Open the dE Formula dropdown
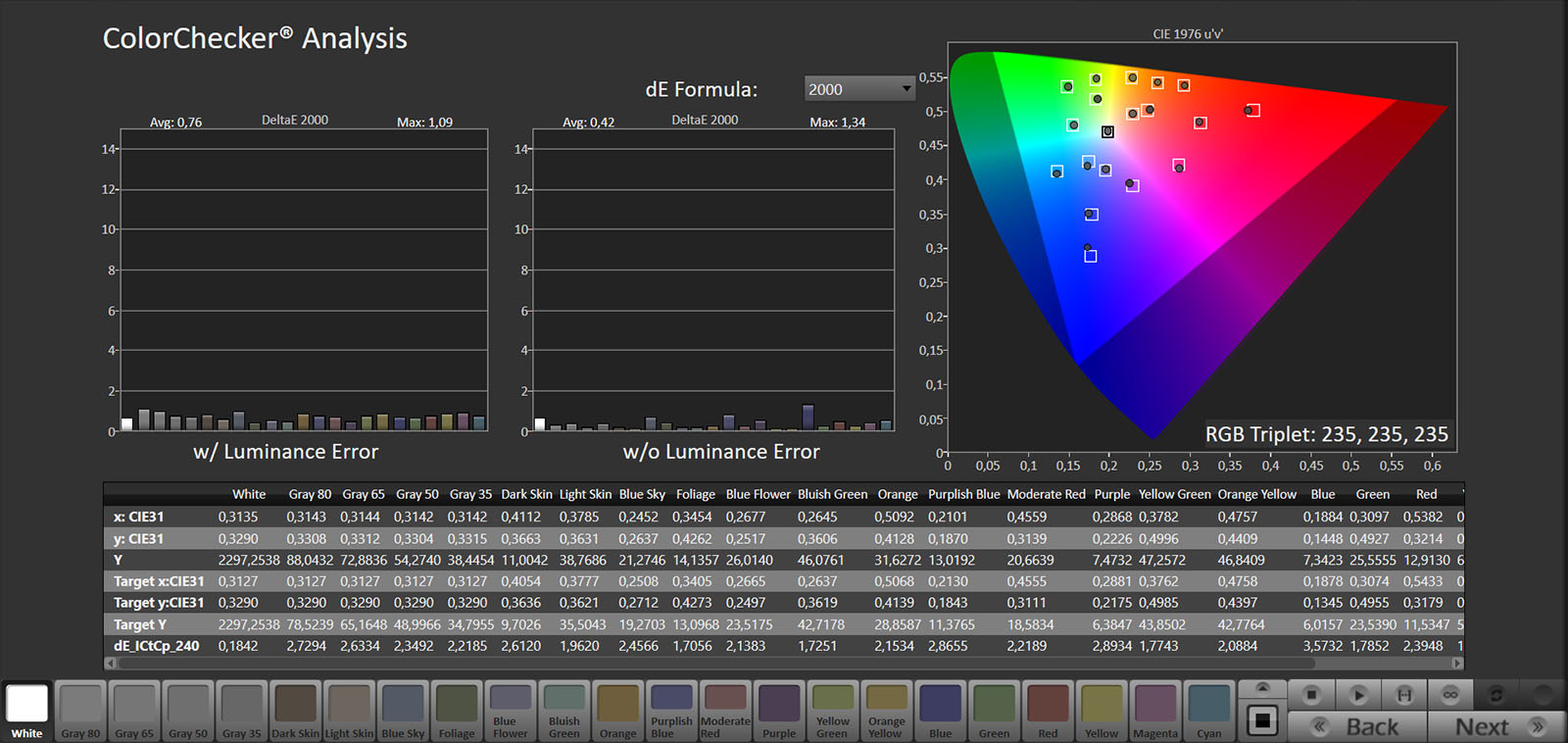 [859, 89]
